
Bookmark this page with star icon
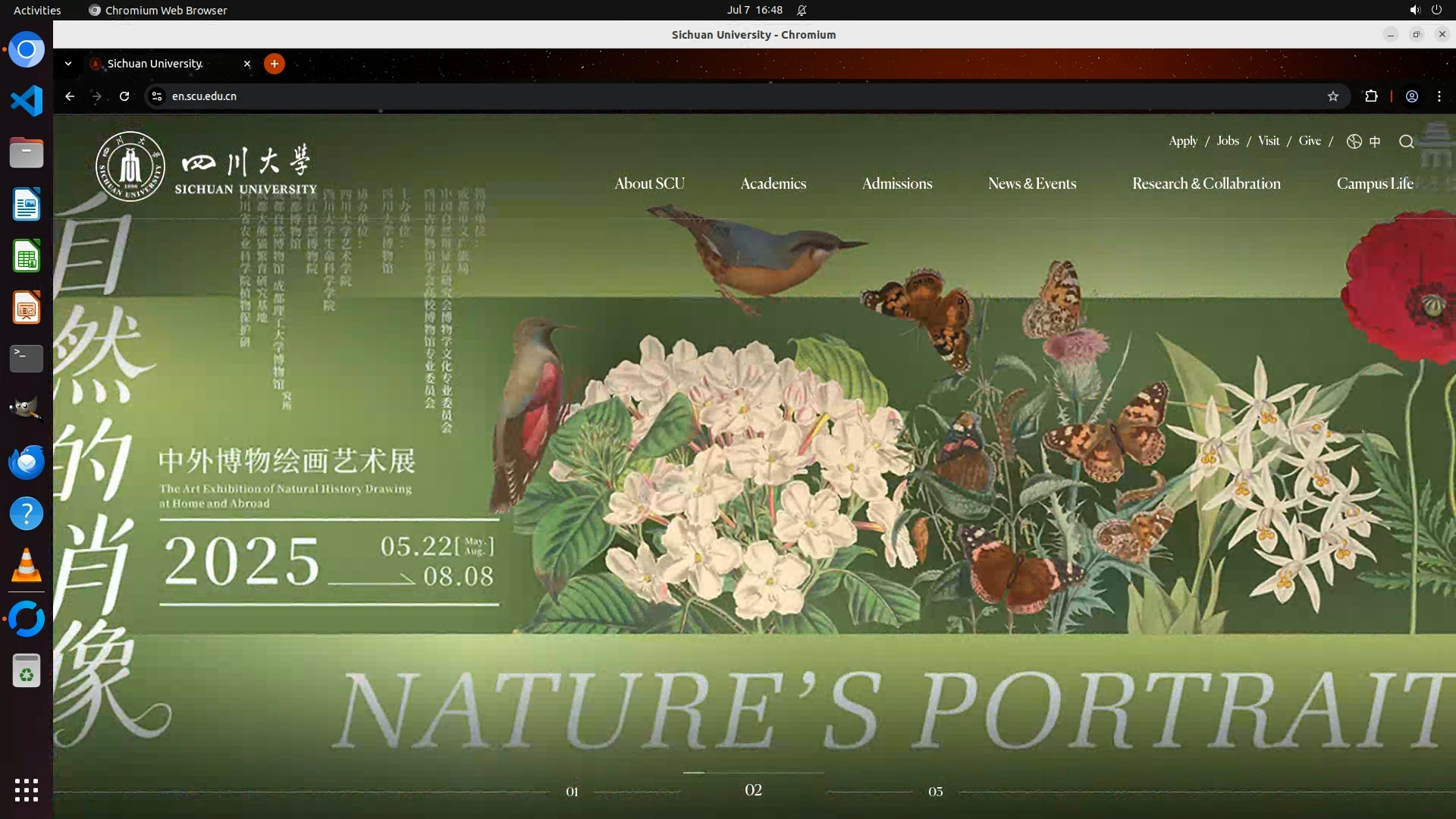(x=1332, y=96)
